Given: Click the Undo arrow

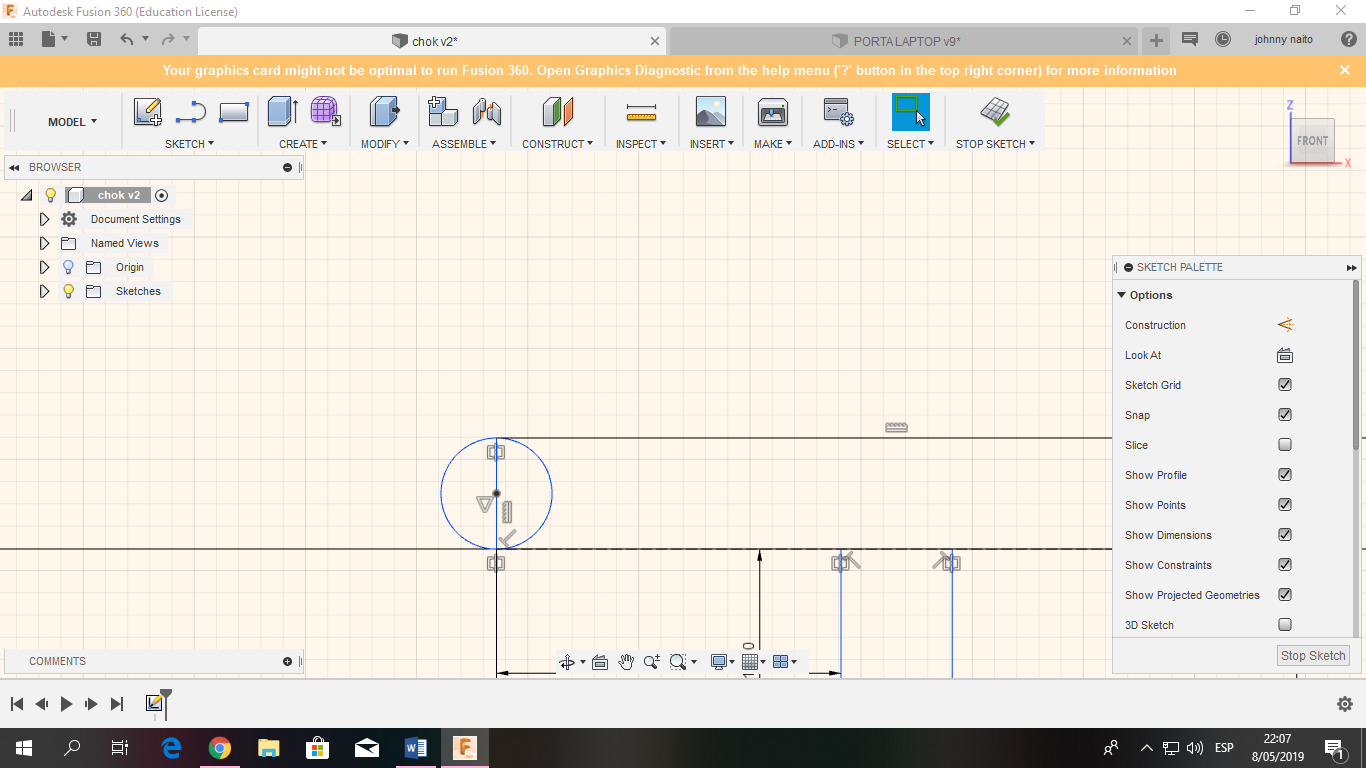Looking at the screenshot, I should pos(126,40).
